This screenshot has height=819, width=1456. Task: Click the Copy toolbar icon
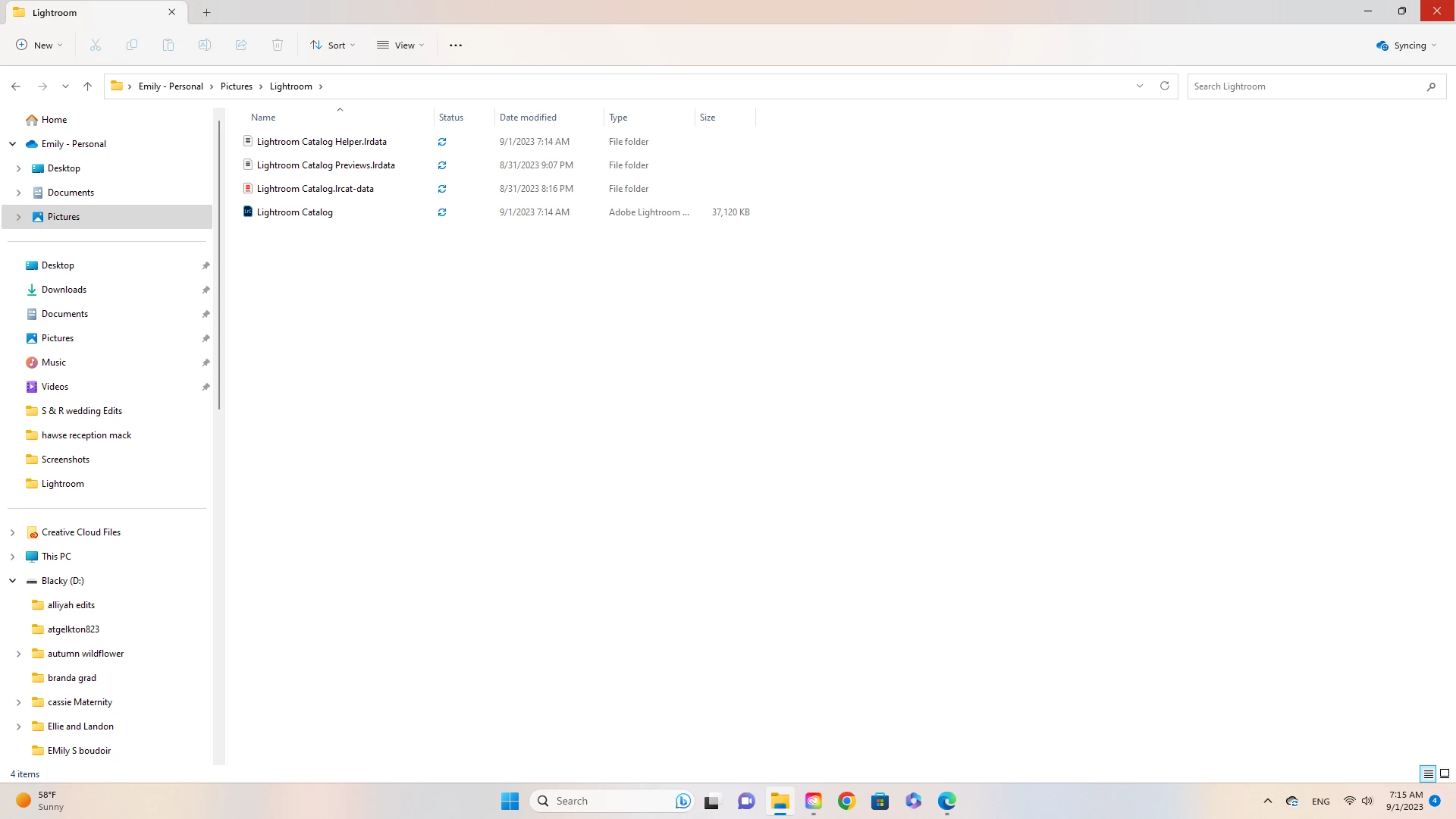pyautogui.click(x=132, y=45)
